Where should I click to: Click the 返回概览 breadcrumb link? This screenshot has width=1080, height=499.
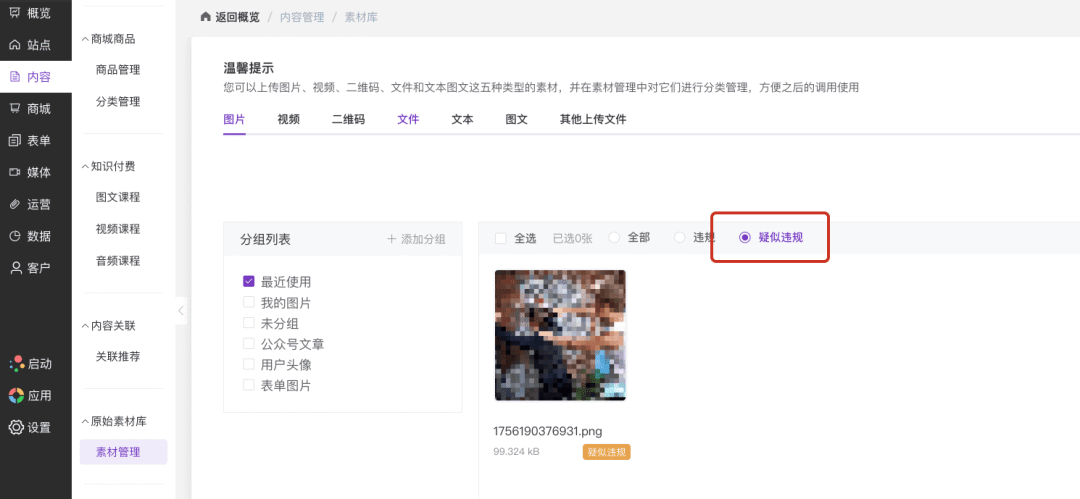[238, 17]
